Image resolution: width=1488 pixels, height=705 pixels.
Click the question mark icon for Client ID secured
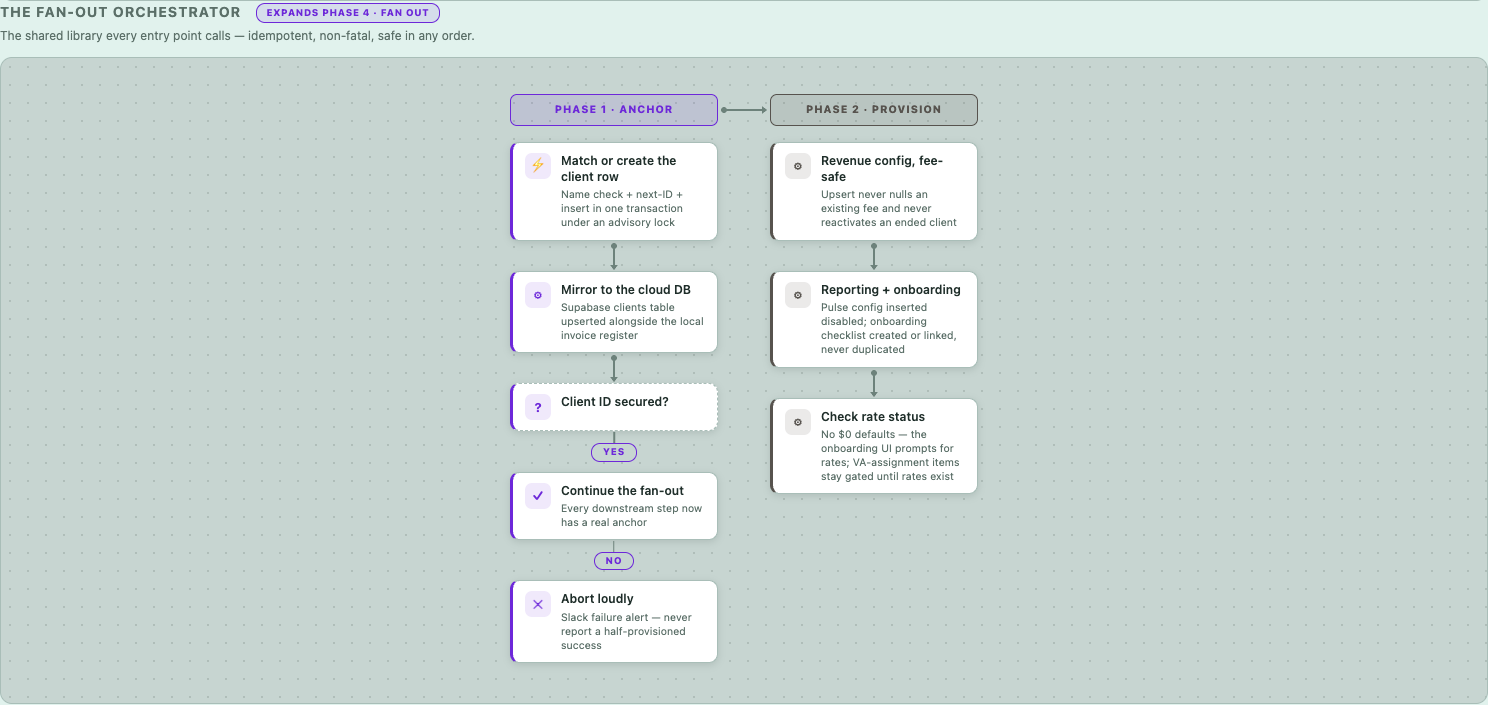(x=538, y=407)
